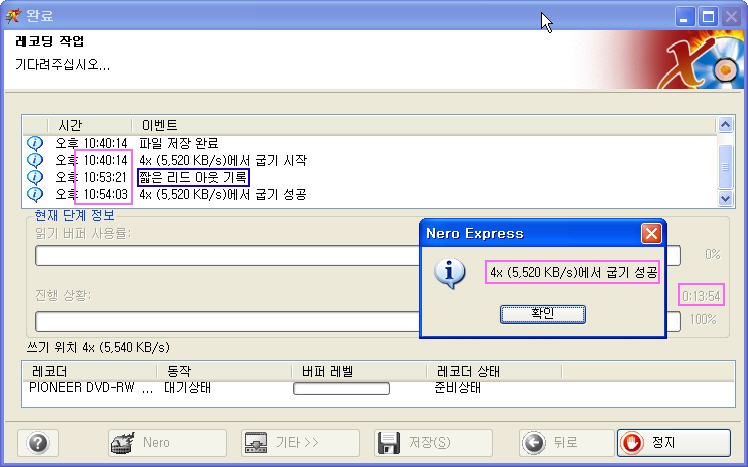Click the help question mark button
Image resolution: width=748 pixels, height=467 pixels.
[x=38, y=442]
